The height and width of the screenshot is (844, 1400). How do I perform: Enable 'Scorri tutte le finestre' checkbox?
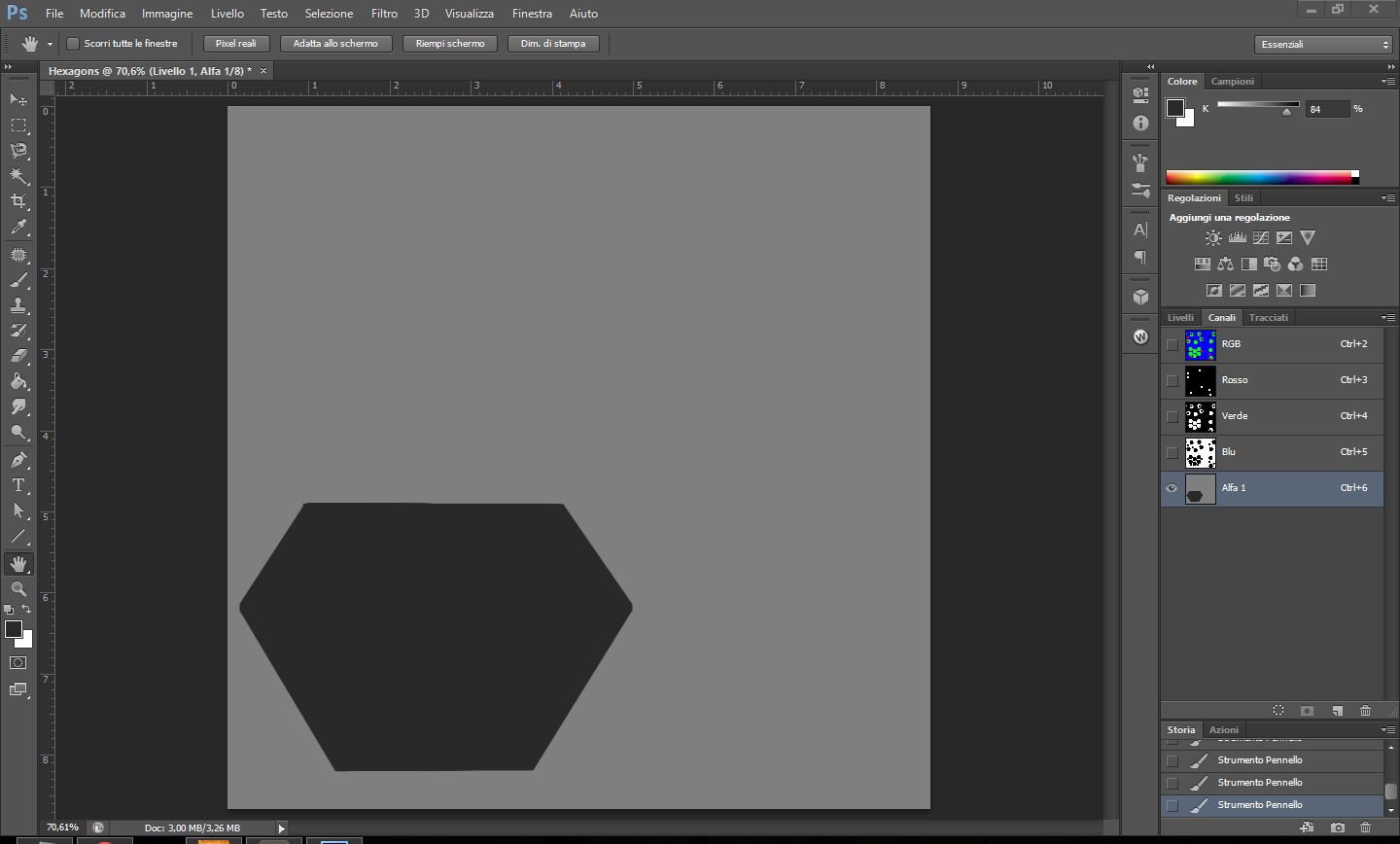pos(72,44)
